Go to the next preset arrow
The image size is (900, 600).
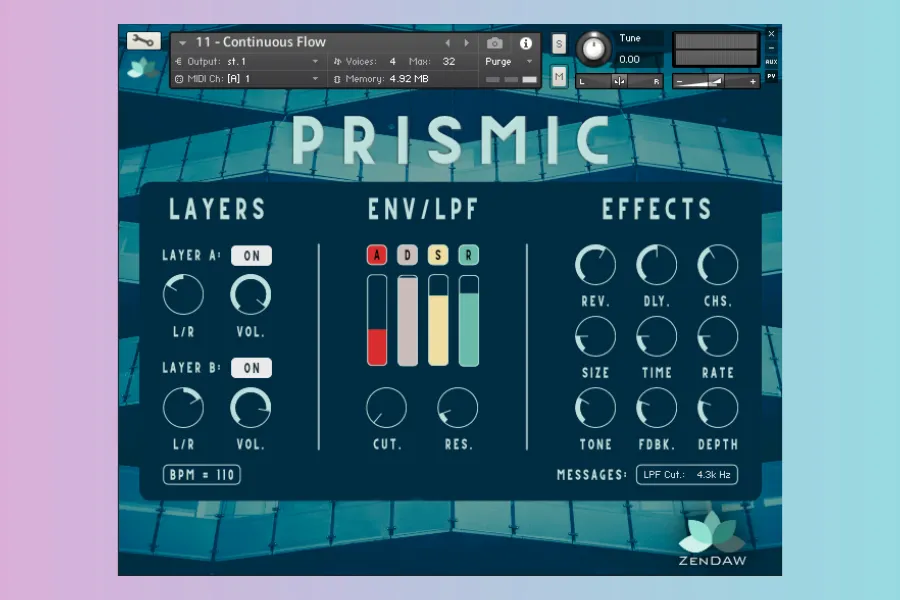(x=467, y=43)
